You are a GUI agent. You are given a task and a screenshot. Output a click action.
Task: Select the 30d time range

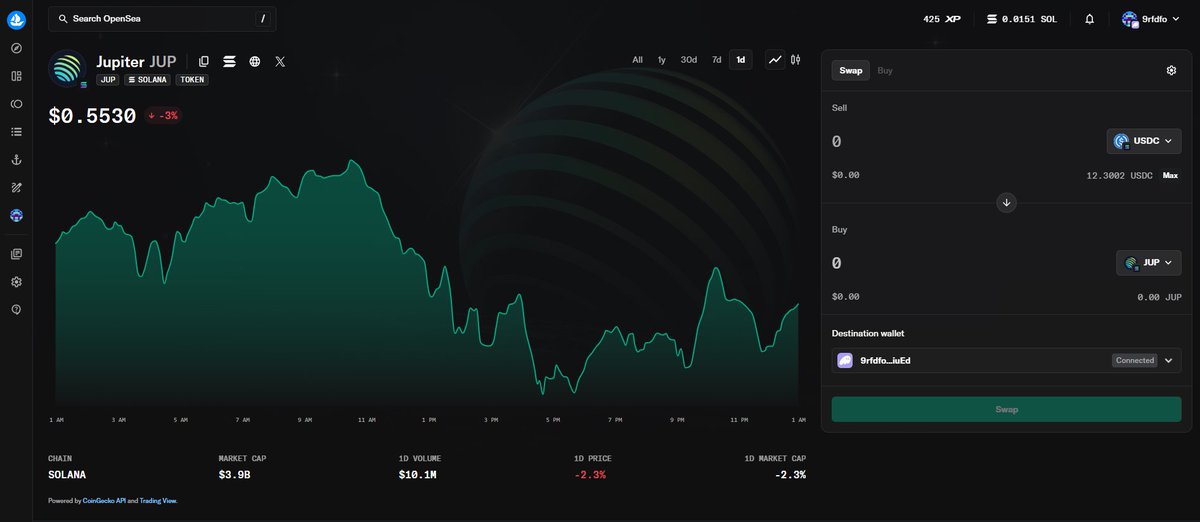(x=689, y=60)
